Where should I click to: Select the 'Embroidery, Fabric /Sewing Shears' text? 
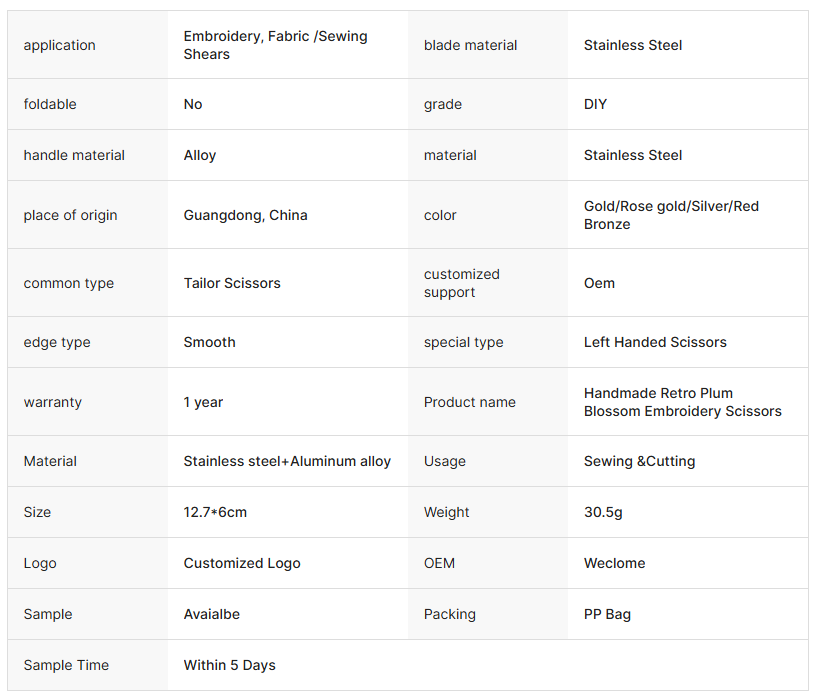pos(275,46)
